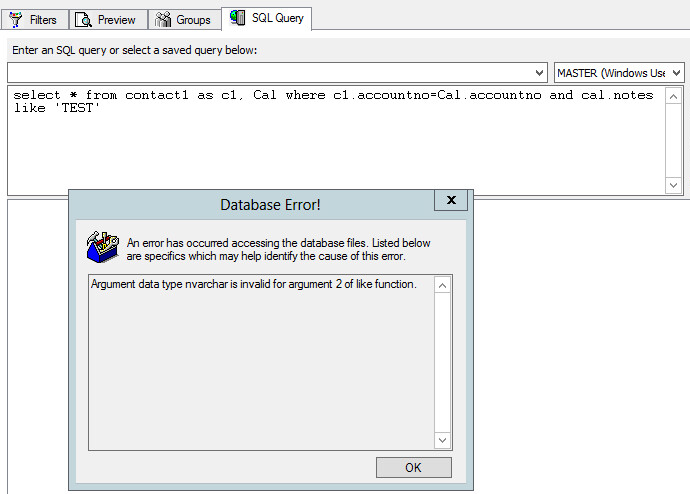Click the 'Enter an SQL query' label
The width and height of the screenshot is (690, 494).
pyautogui.click(x=135, y=50)
